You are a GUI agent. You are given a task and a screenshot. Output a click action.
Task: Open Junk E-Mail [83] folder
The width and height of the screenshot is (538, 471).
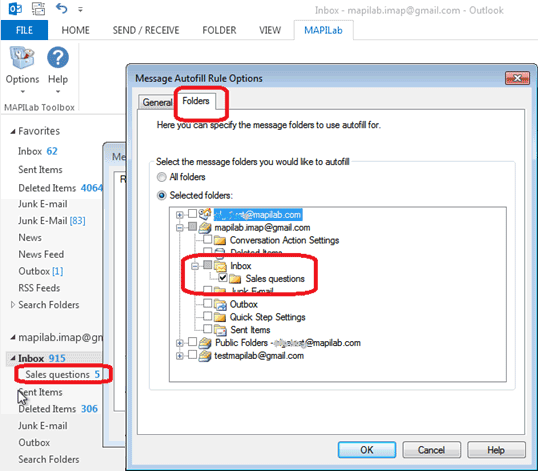(52, 221)
